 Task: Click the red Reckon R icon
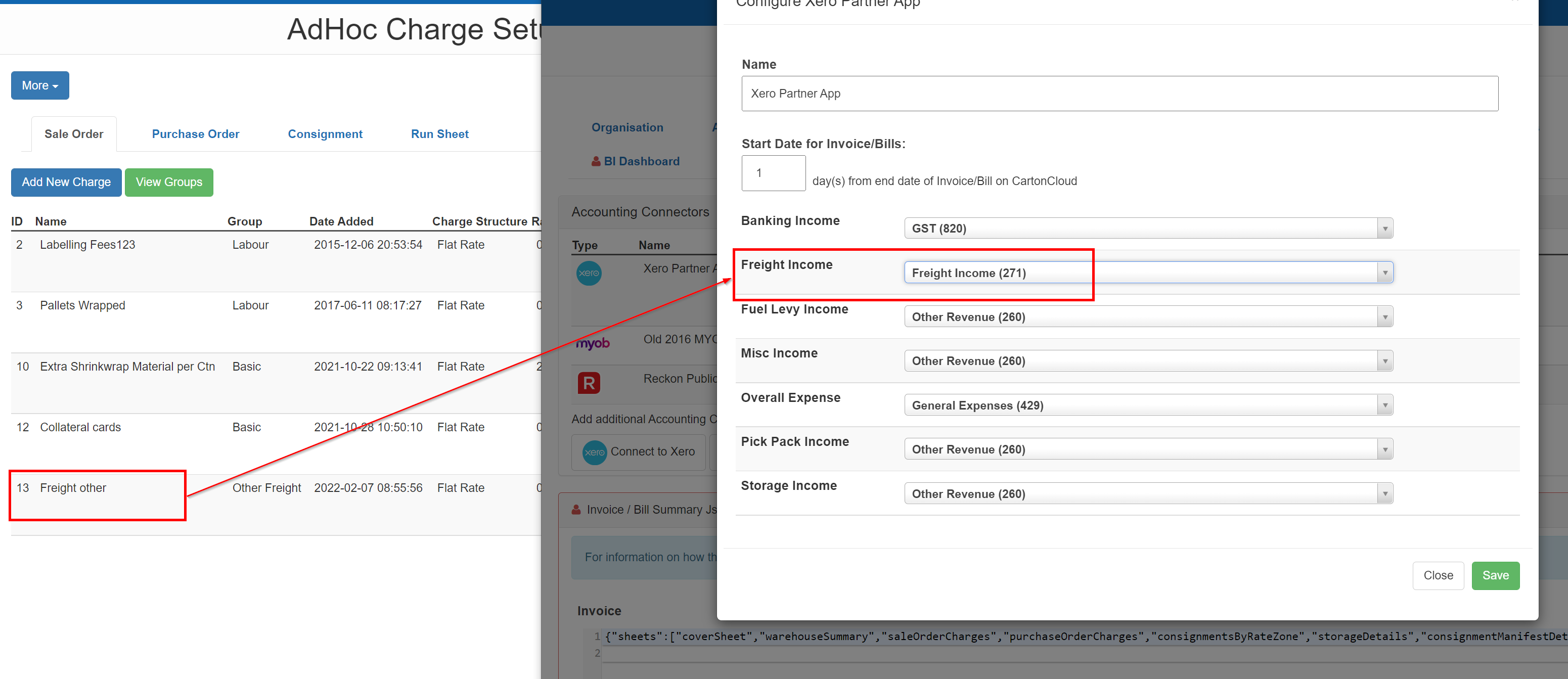click(588, 383)
